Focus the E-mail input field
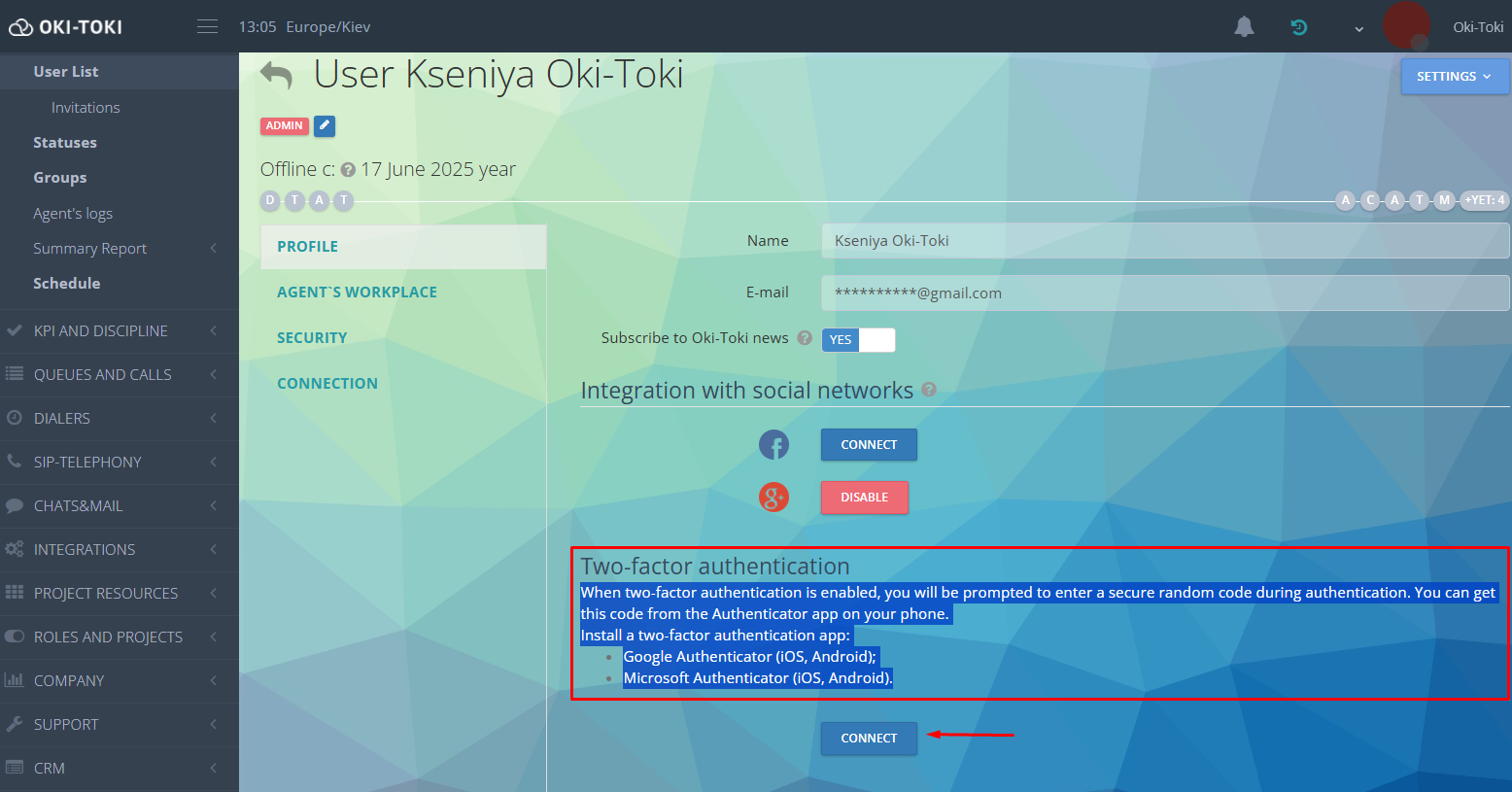The image size is (1512, 792). pos(1165,293)
